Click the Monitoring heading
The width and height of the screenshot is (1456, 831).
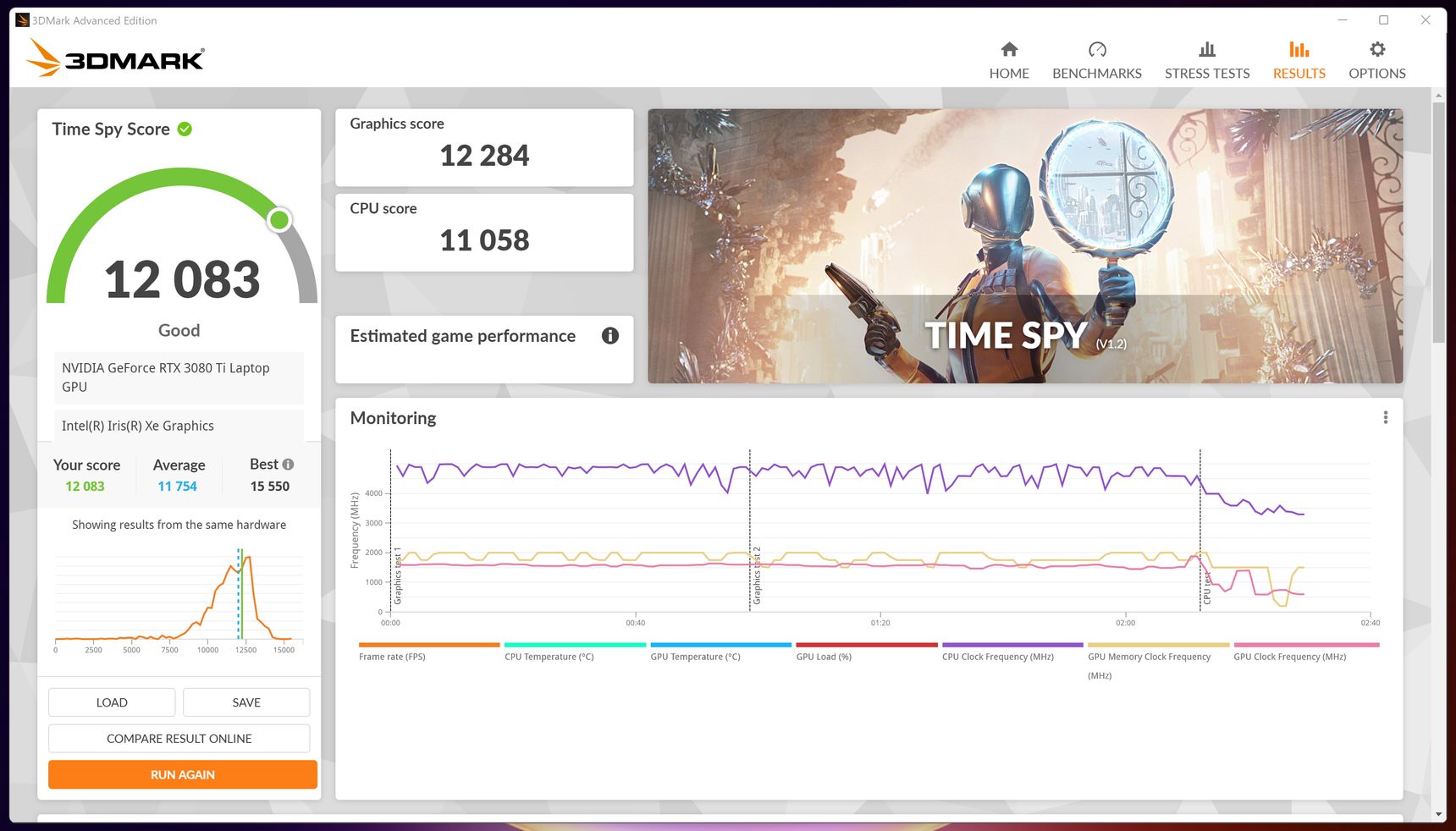click(x=394, y=418)
